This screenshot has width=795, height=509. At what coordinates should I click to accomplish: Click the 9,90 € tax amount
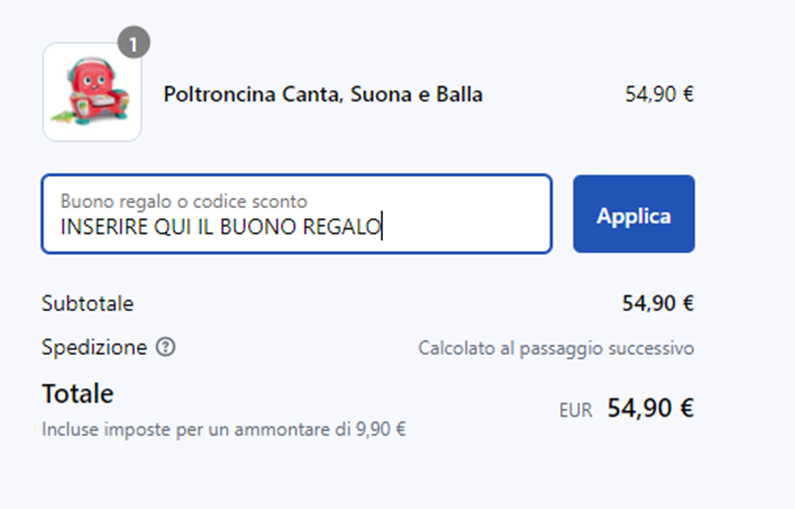pos(381,429)
